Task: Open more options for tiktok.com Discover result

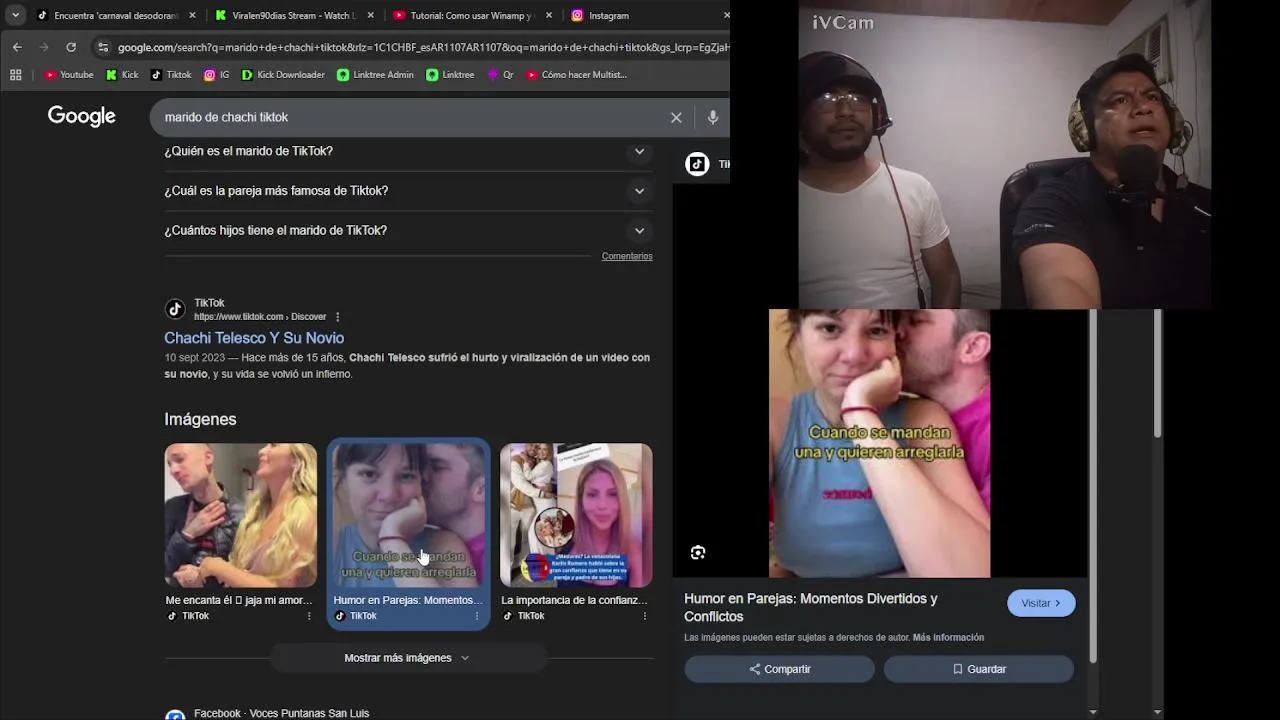Action: pyautogui.click(x=338, y=317)
